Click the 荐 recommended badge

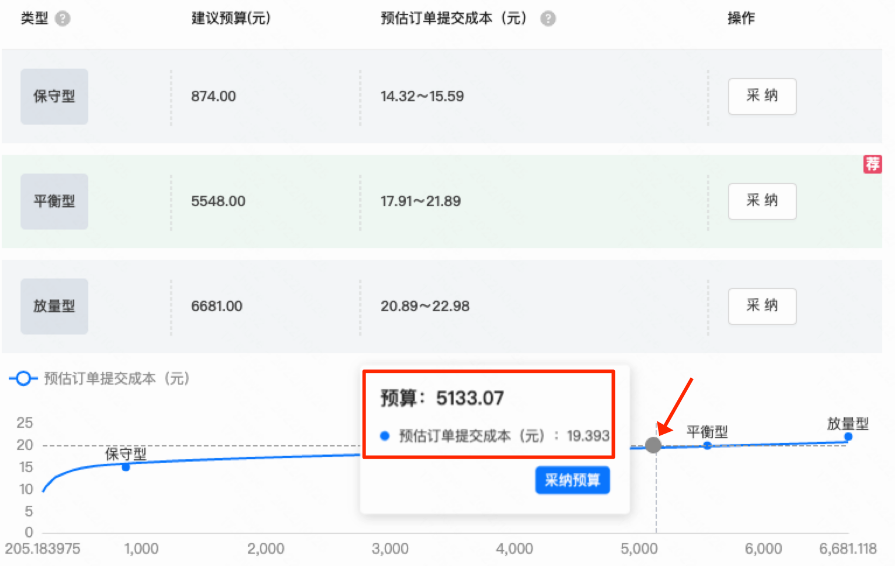click(872, 164)
